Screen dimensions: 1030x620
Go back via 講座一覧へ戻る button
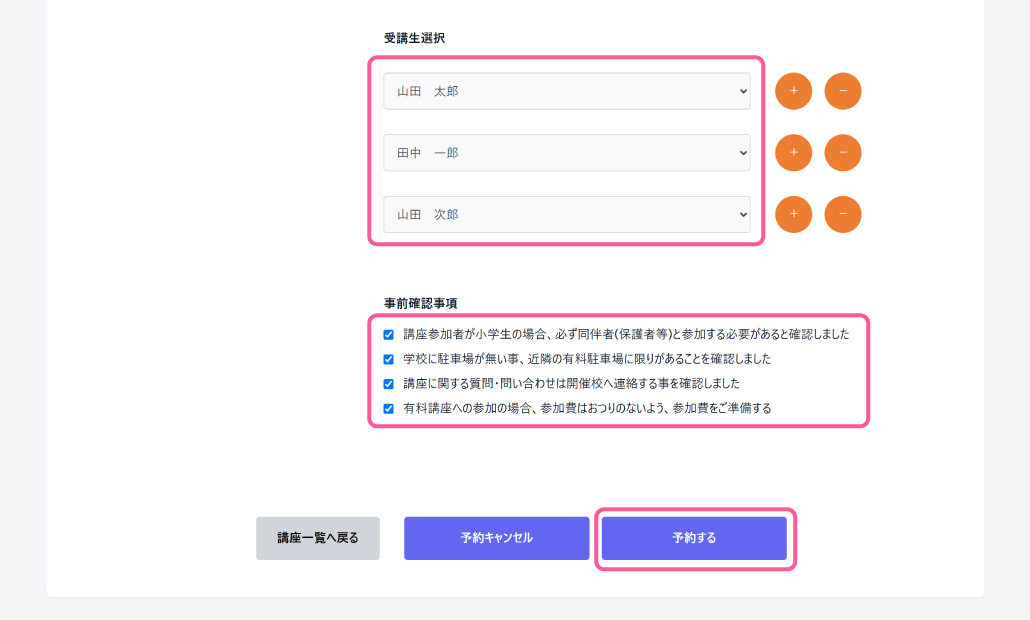[317, 538]
